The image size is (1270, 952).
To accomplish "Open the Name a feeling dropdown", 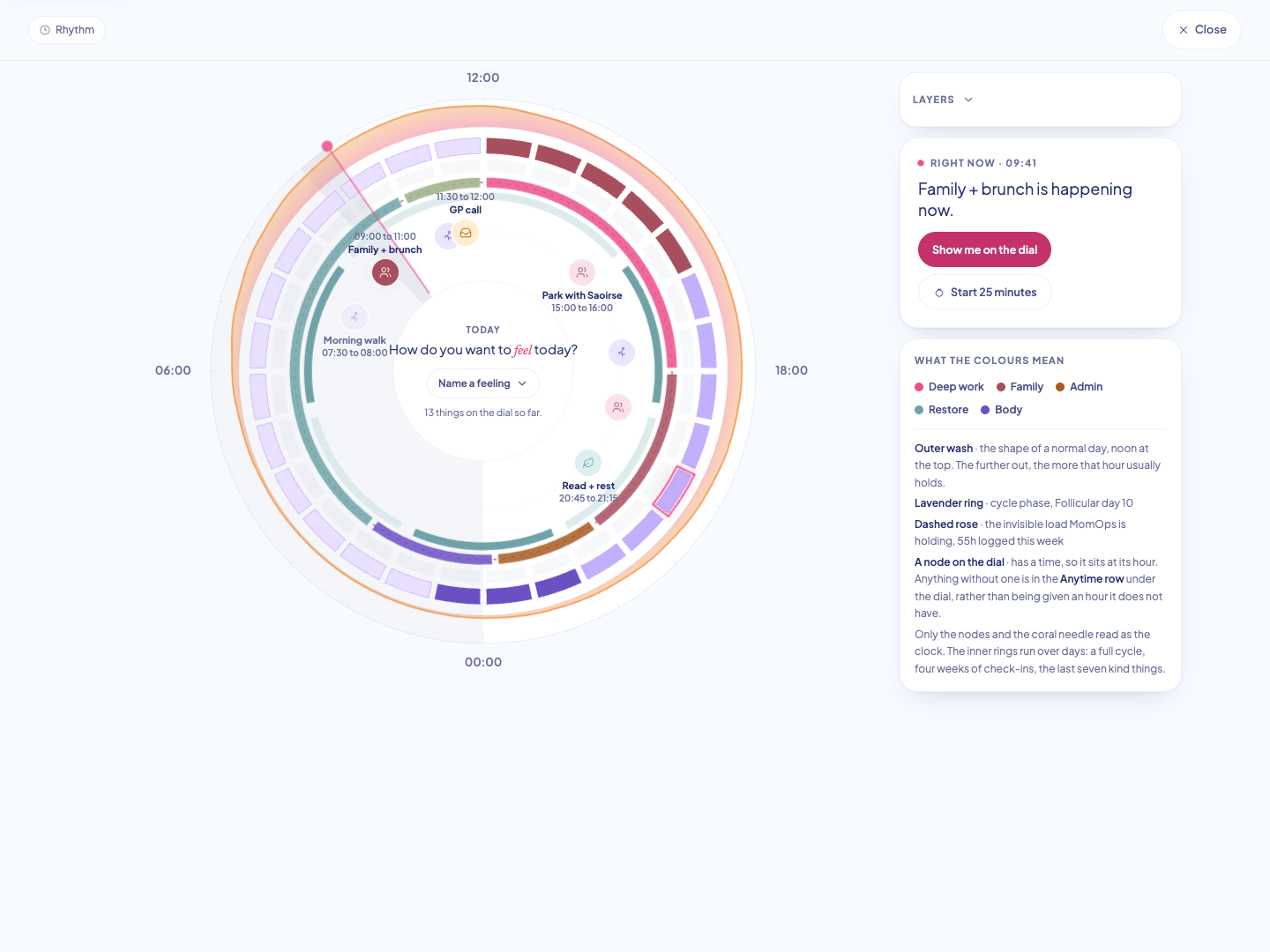I will click(483, 383).
